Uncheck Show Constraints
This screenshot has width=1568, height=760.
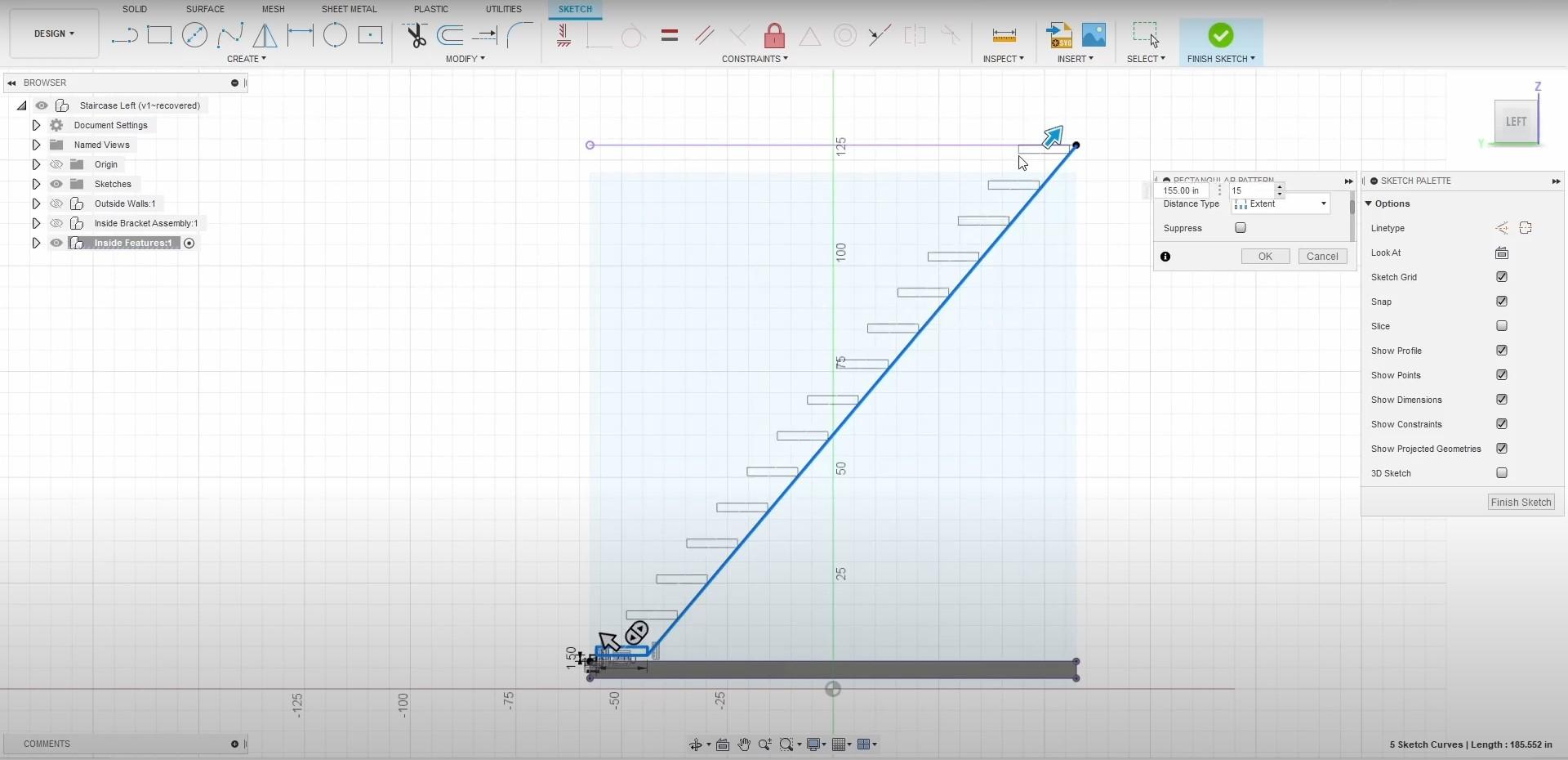click(x=1502, y=424)
